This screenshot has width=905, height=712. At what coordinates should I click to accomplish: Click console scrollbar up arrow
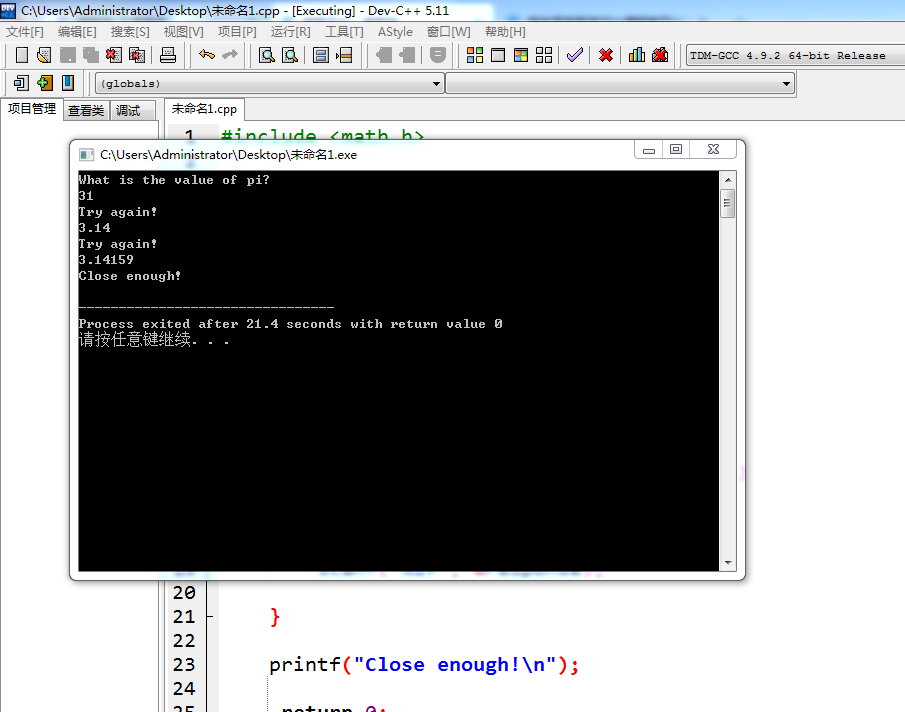[x=728, y=180]
